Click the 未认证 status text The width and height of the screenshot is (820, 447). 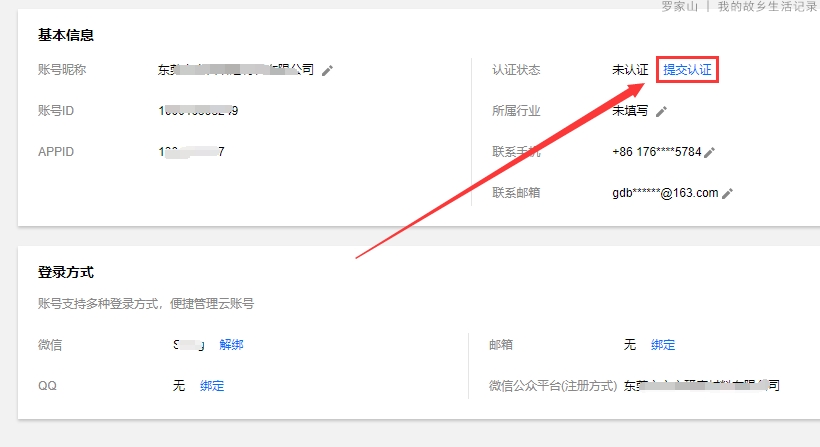[631, 70]
